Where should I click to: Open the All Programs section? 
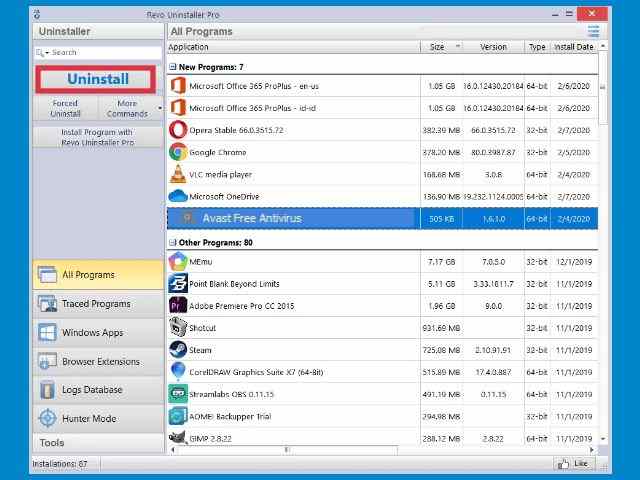(98, 275)
